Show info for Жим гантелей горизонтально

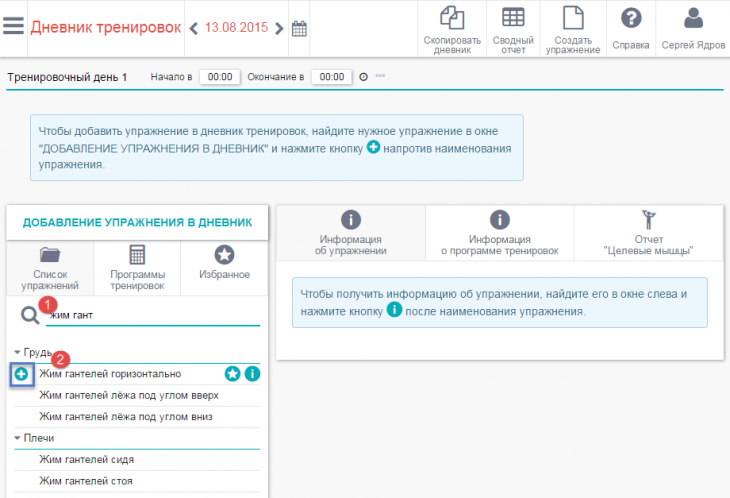pyautogui.click(x=252, y=374)
